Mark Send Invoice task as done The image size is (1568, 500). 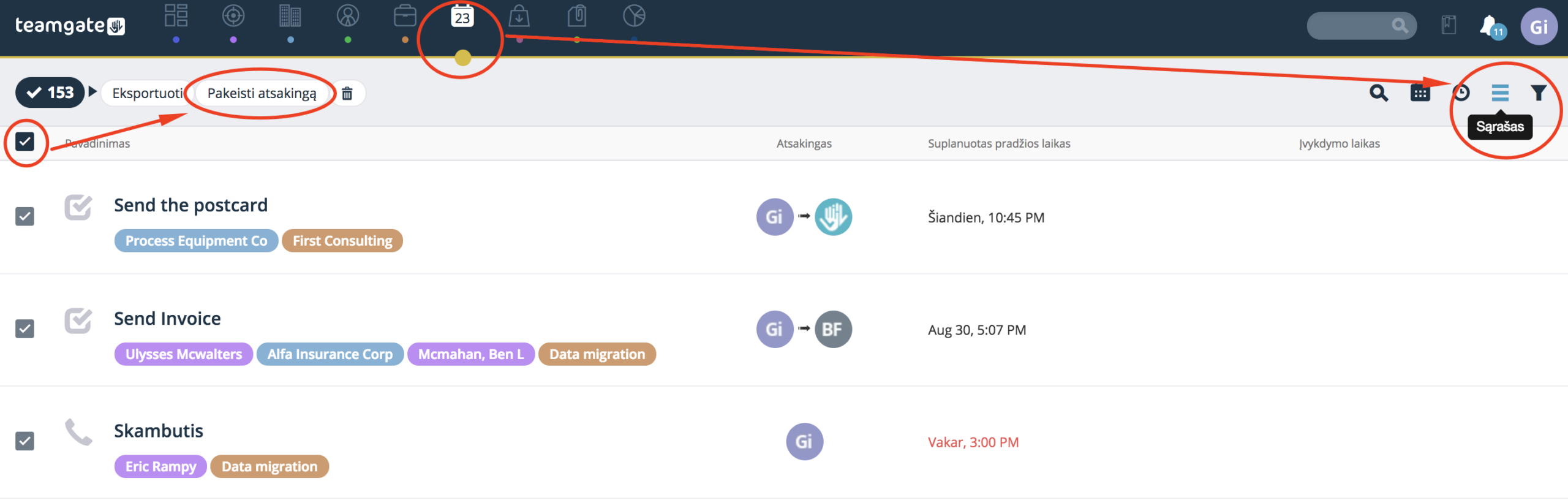click(78, 320)
